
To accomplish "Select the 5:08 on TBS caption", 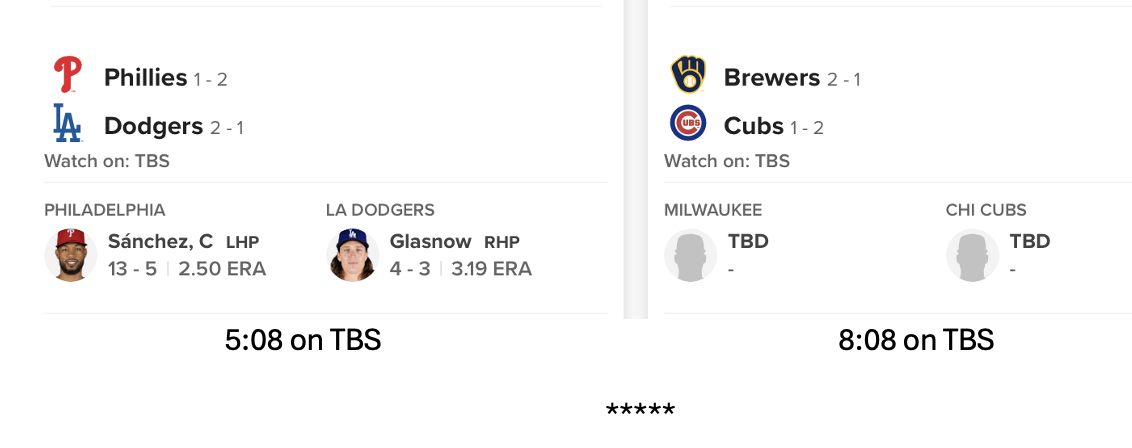I will (x=303, y=341).
